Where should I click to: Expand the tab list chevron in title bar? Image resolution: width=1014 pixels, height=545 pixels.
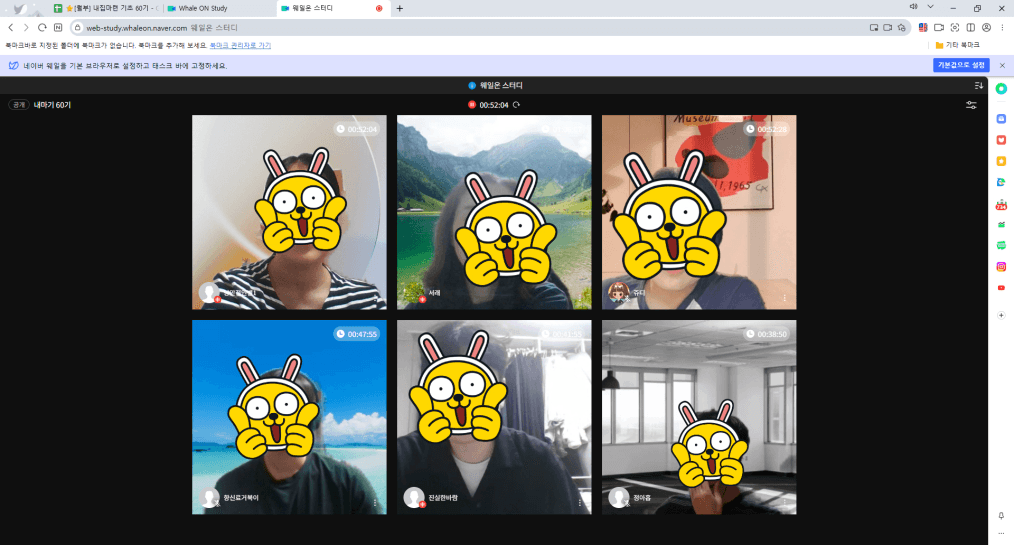pos(931,8)
